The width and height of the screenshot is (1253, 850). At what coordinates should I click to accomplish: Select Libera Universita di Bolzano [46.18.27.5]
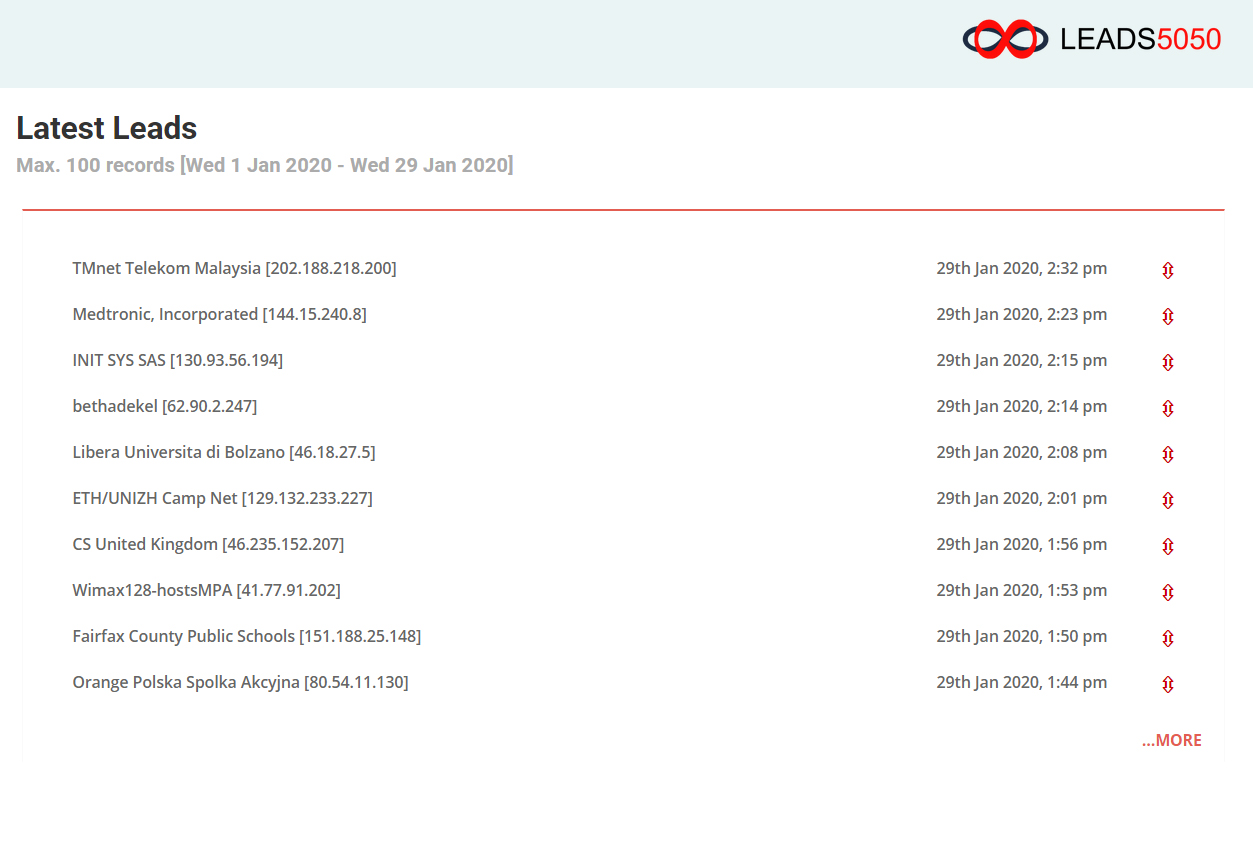coord(223,452)
